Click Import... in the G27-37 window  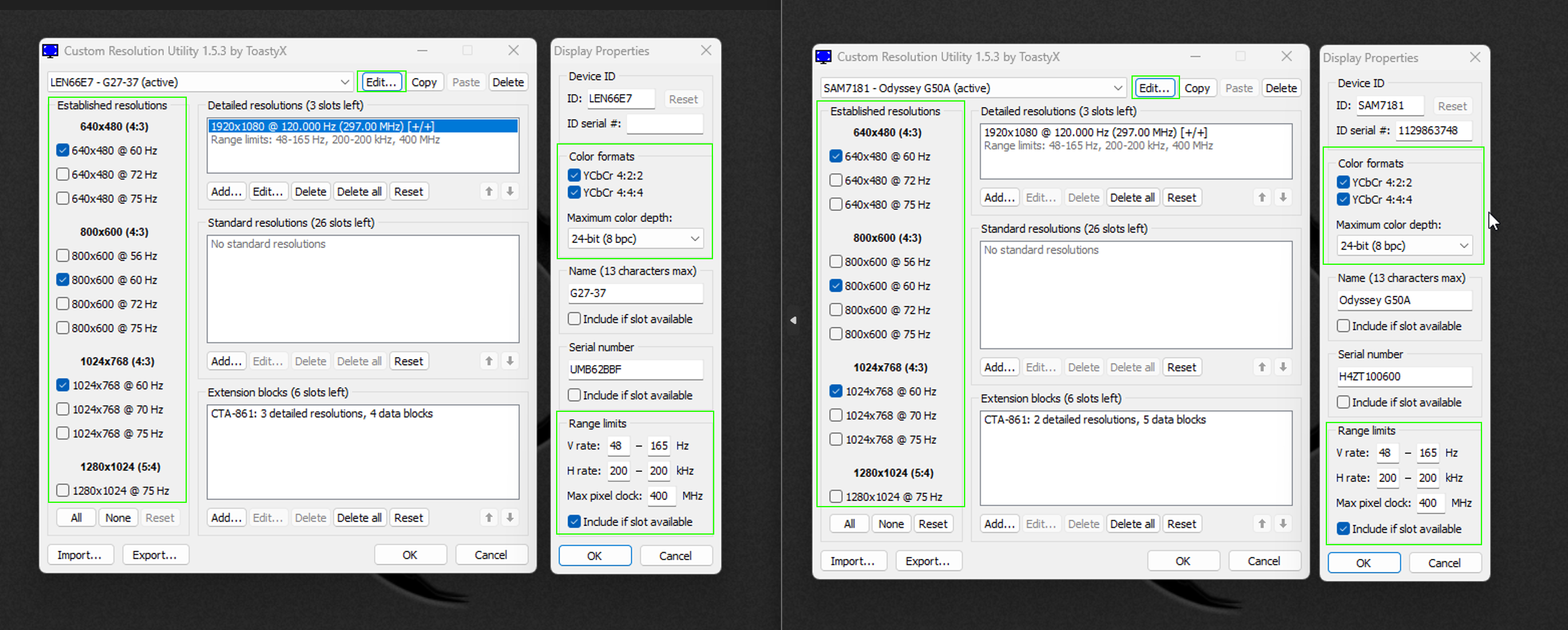(x=80, y=555)
